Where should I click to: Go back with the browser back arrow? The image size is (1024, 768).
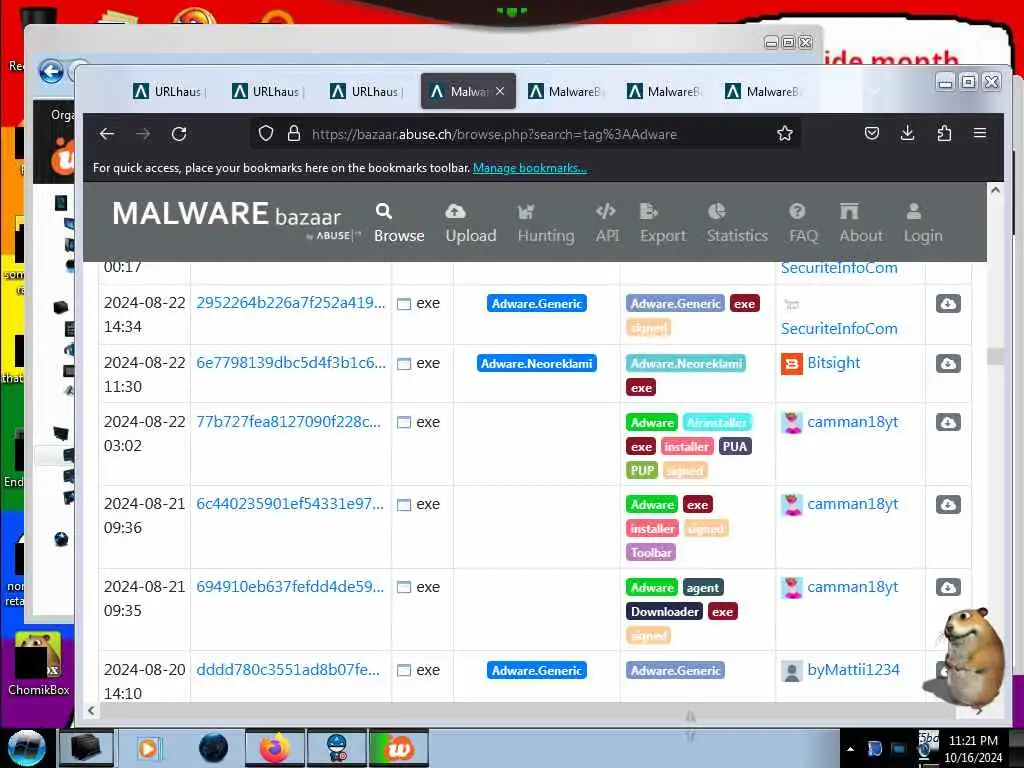pyautogui.click(x=107, y=134)
